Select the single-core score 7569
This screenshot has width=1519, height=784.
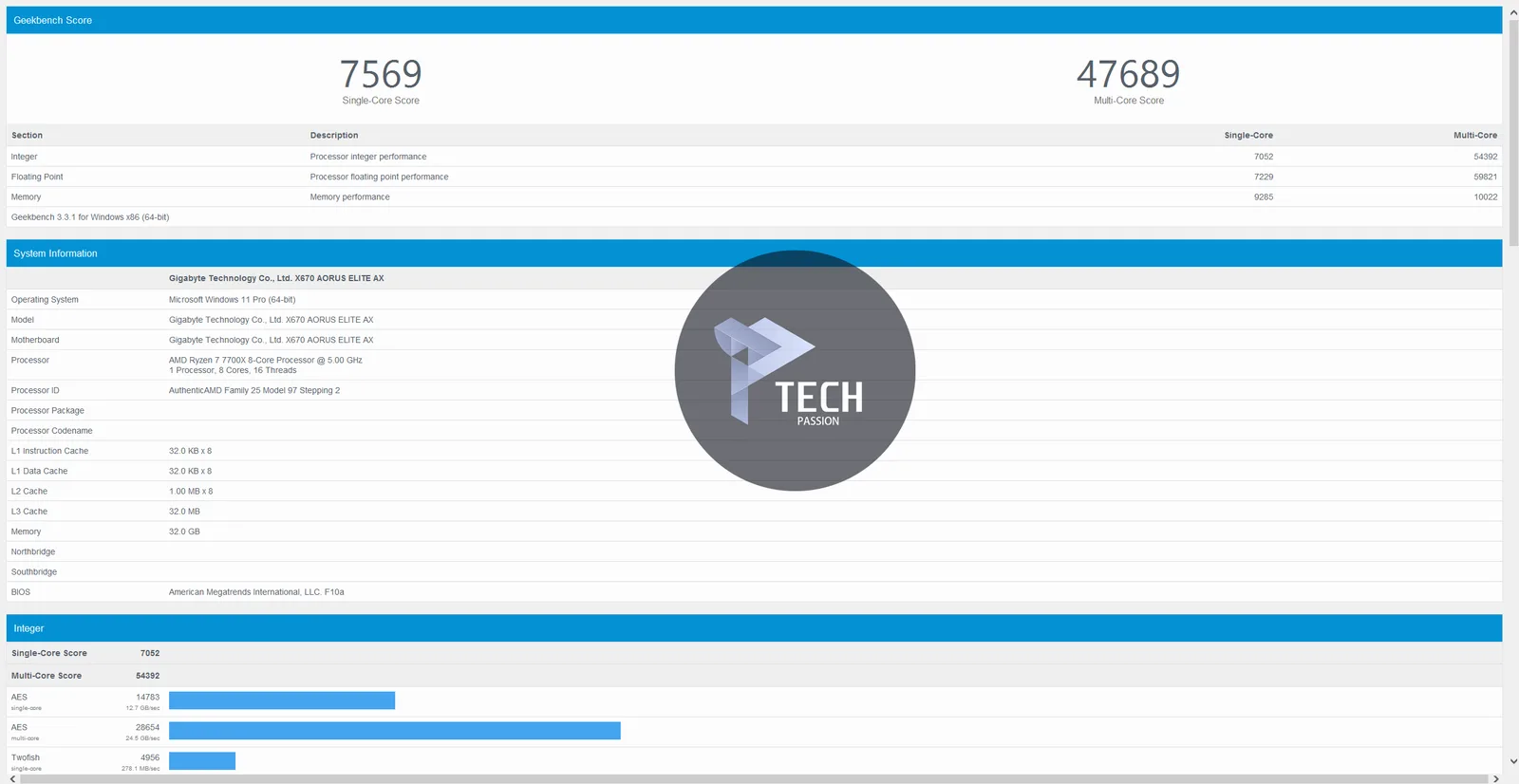(381, 74)
